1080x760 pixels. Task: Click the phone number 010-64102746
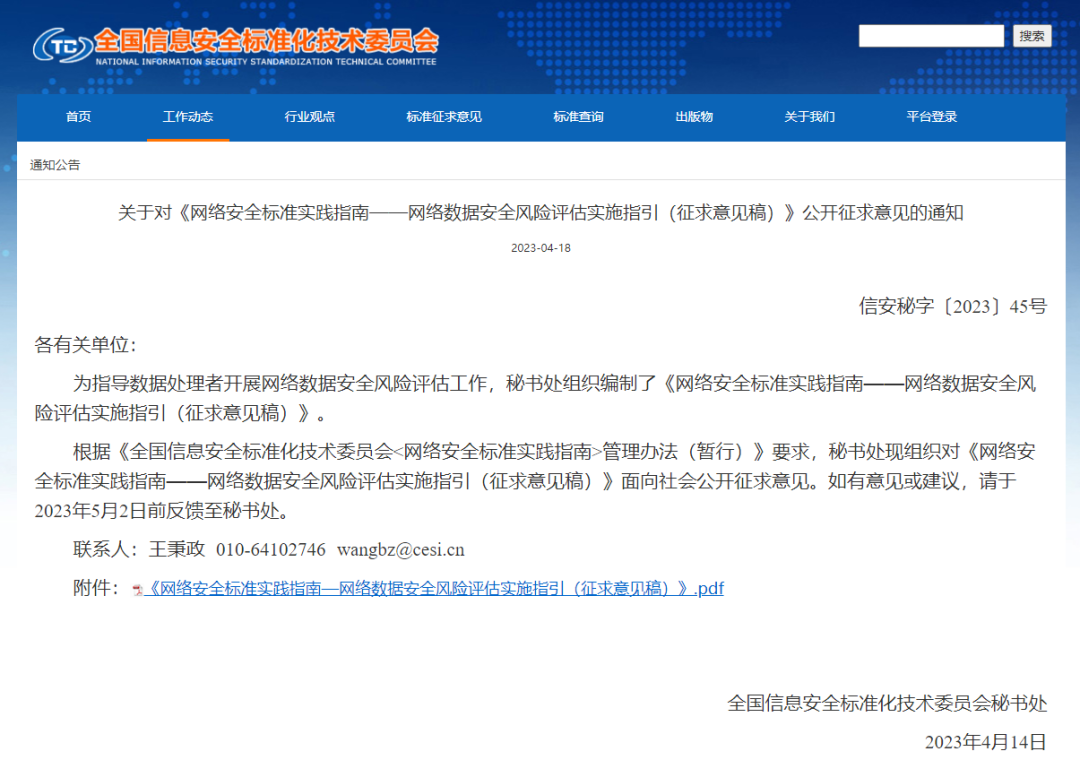click(x=271, y=550)
